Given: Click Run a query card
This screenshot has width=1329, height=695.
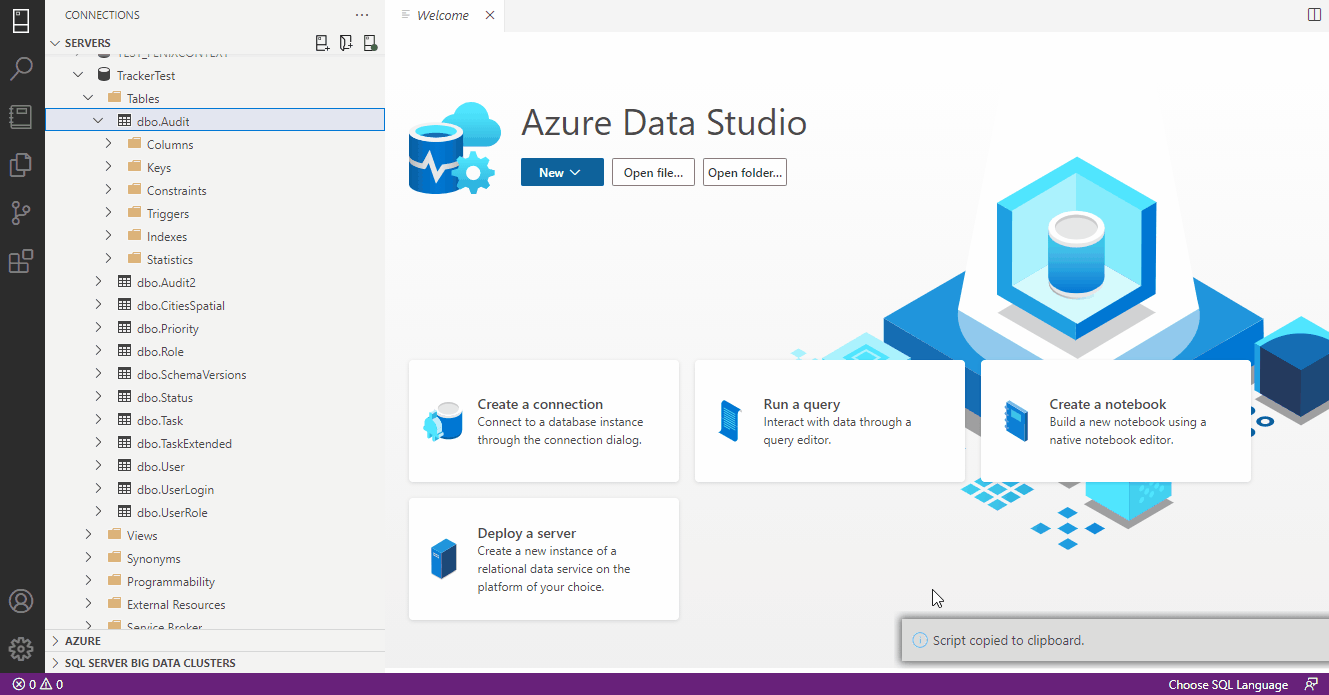Looking at the screenshot, I should [x=830, y=421].
